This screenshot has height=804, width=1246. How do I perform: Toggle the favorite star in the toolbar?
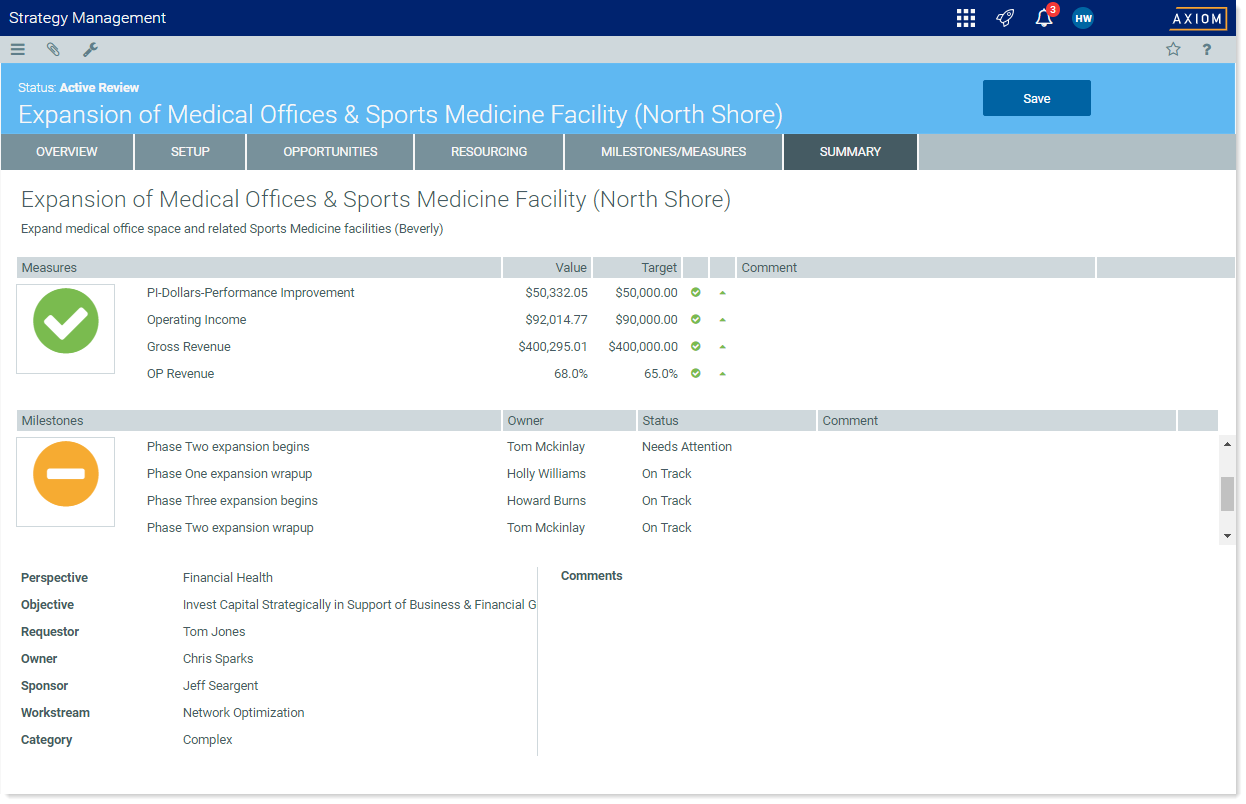(x=1173, y=49)
